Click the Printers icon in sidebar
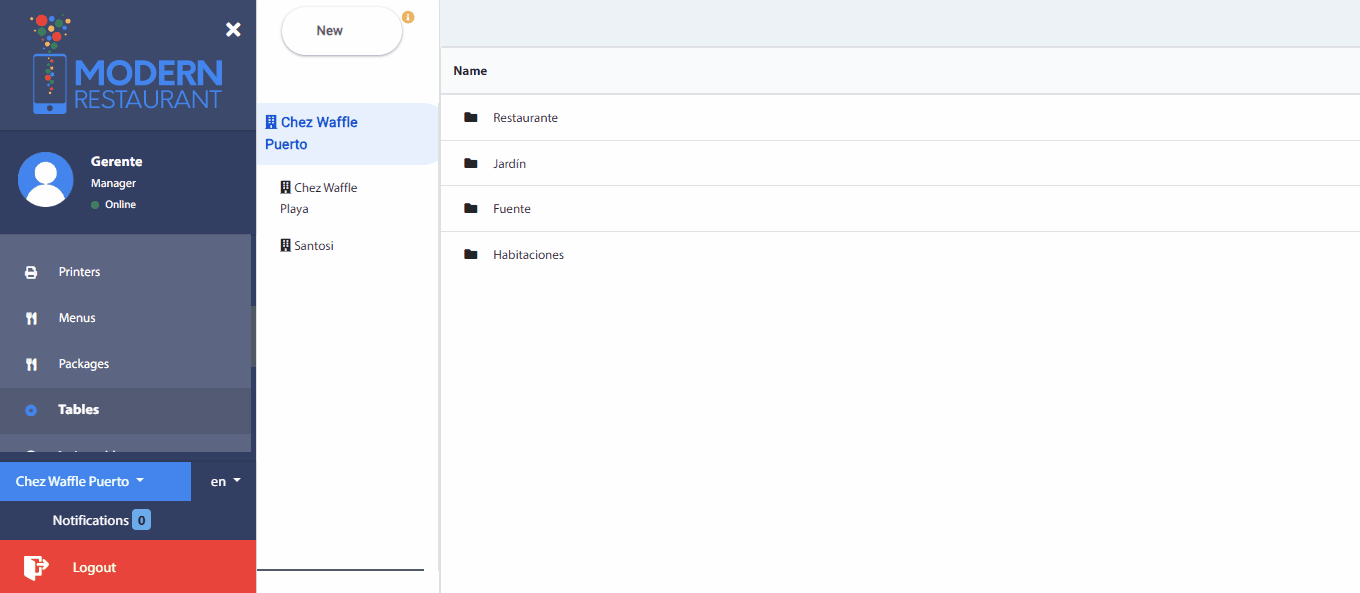Screen dimensions: 1360x593 31,272
